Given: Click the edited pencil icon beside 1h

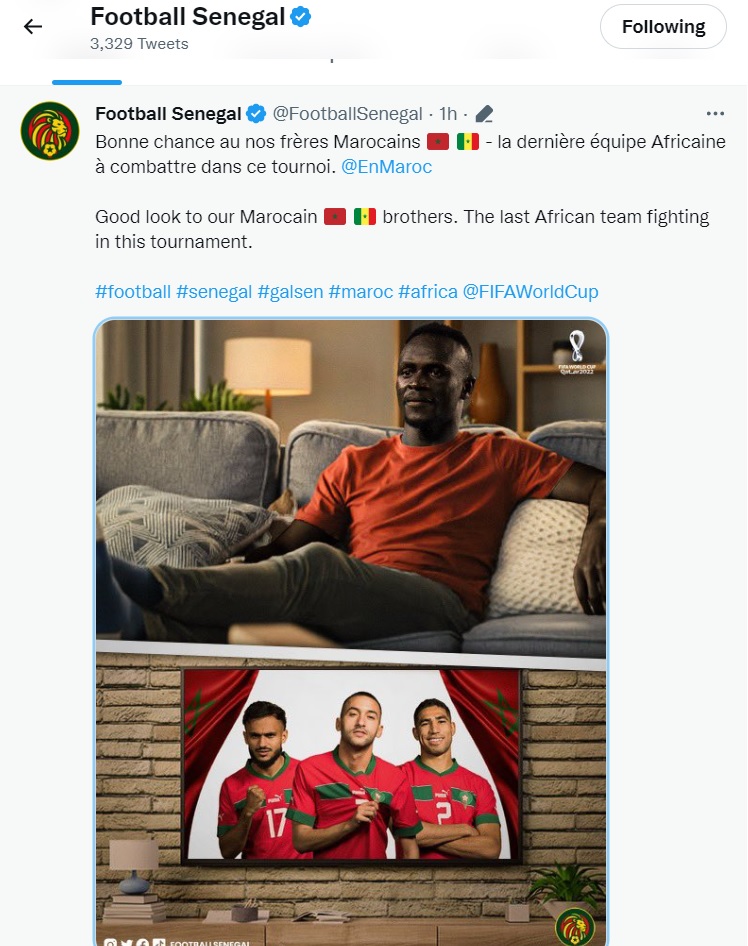Looking at the screenshot, I should (x=484, y=113).
